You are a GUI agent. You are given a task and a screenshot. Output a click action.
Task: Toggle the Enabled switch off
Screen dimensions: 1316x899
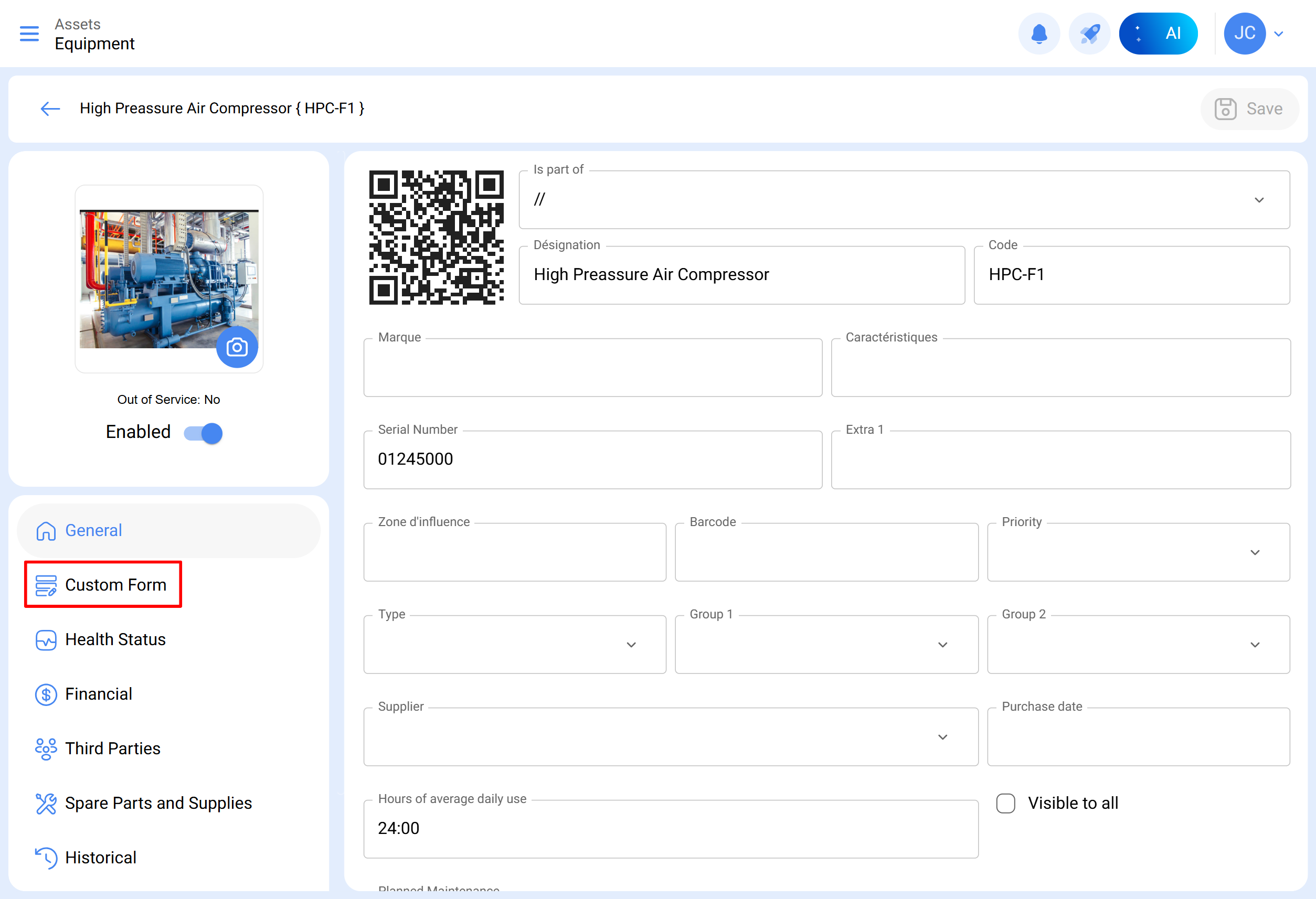coord(204,433)
